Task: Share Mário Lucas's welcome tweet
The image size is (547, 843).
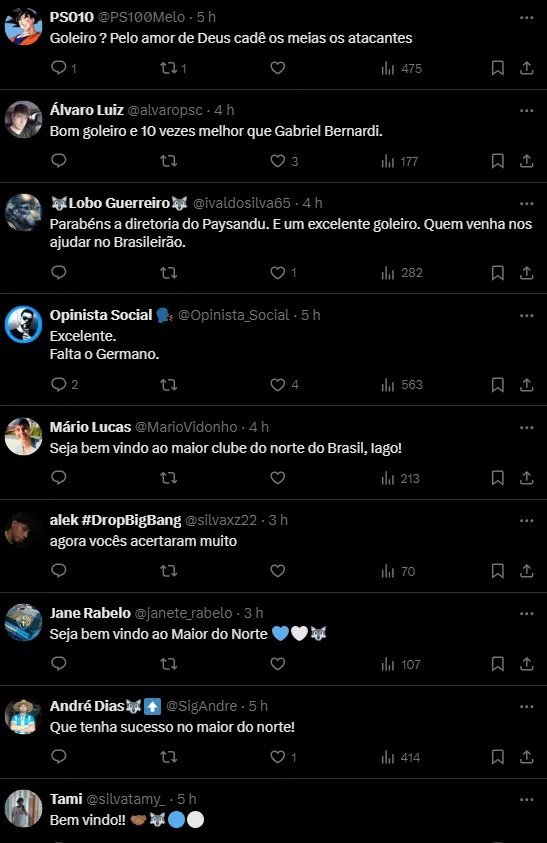Action: pyautogui.click(x=527, y=478)
